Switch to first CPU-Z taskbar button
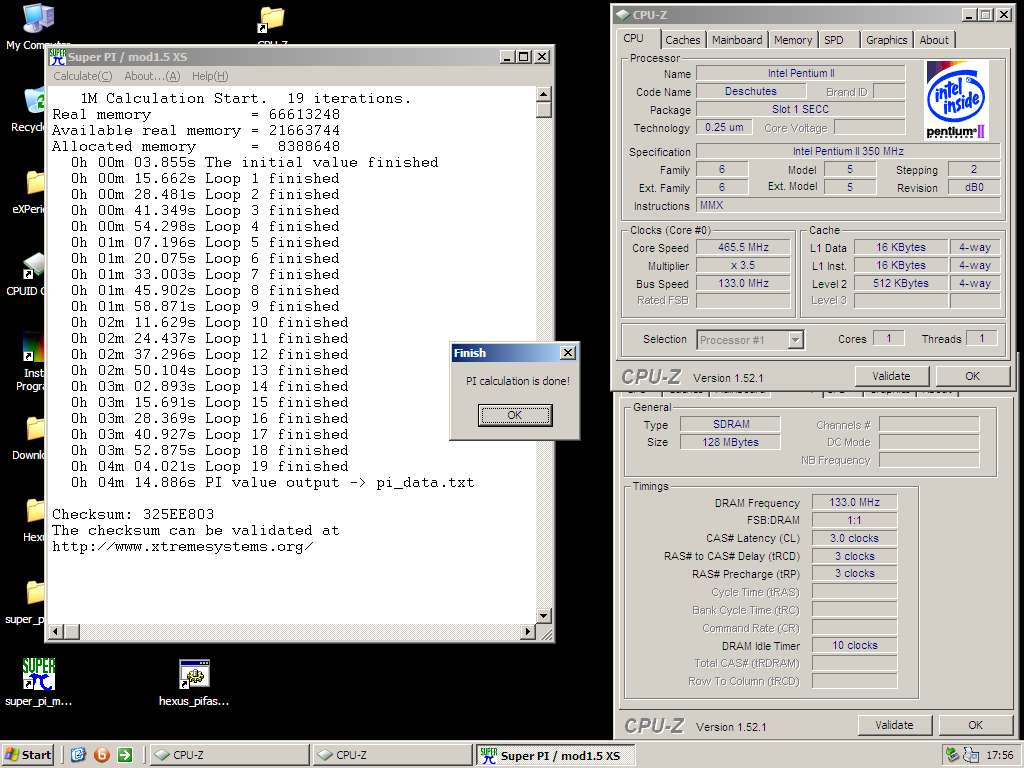This screenshot has height=768, width=1024. 228,756
